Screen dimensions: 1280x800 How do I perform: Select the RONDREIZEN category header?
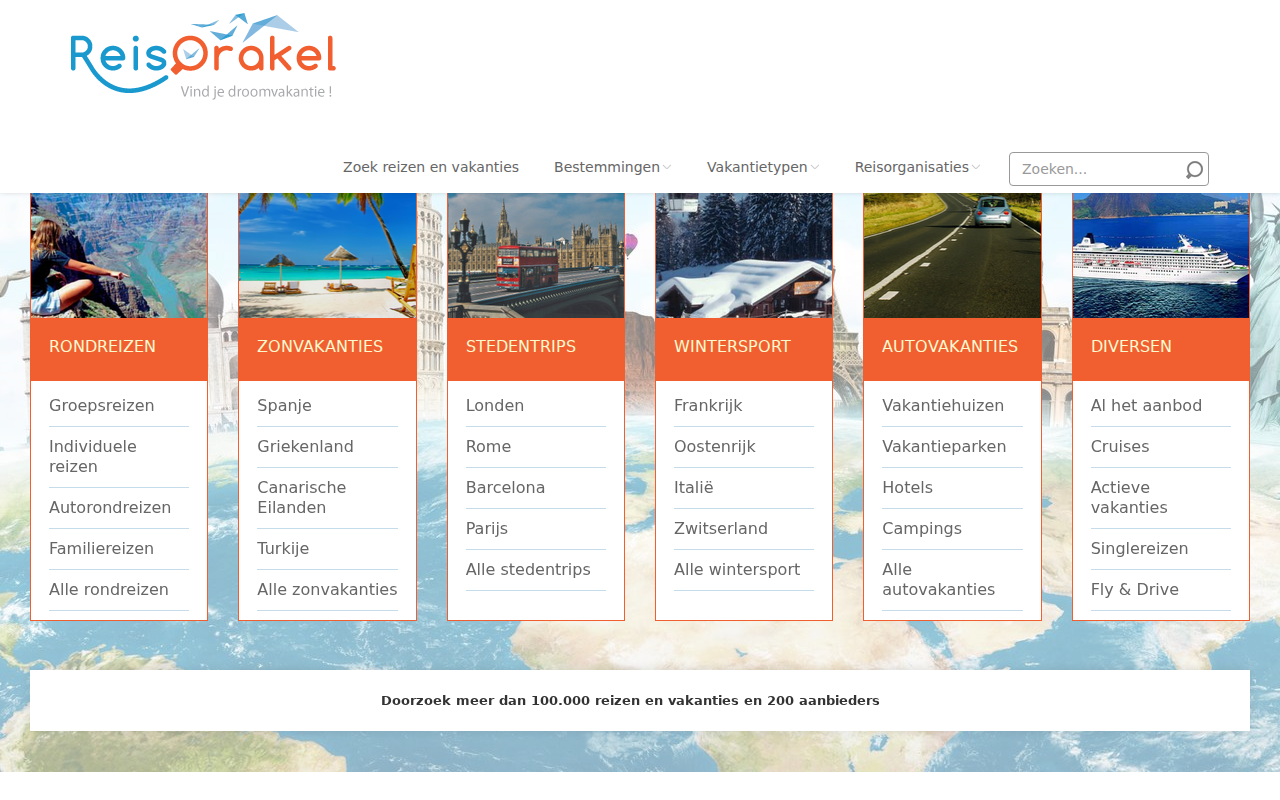coord(119,349)
